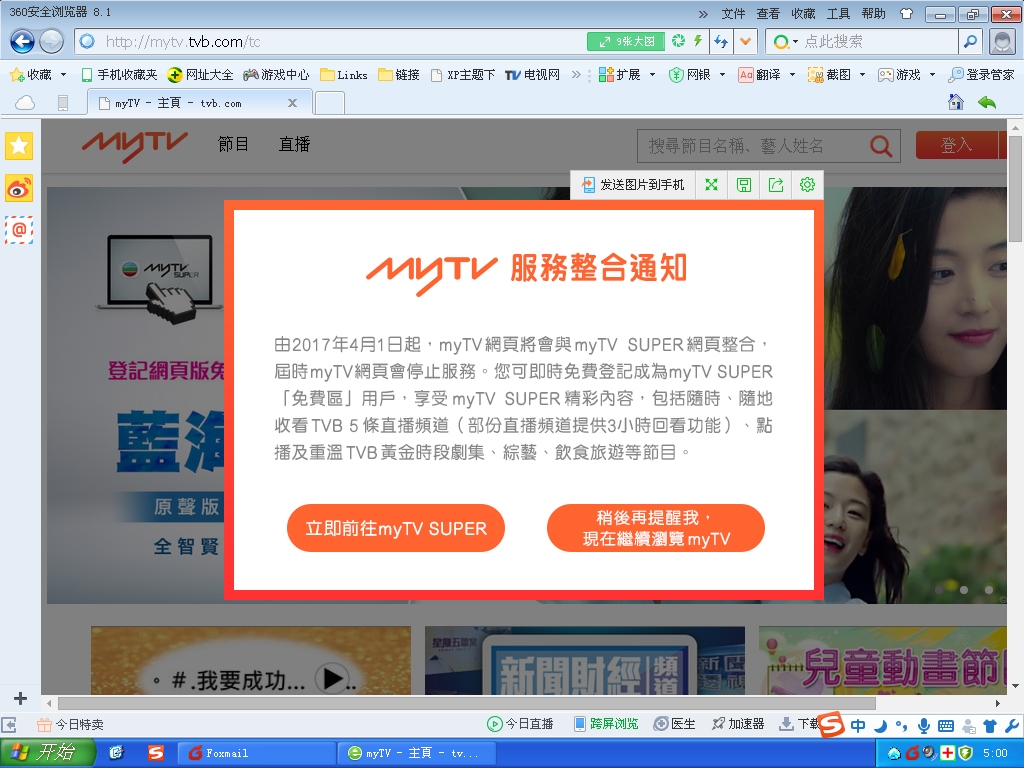Screen dimensions: 1024x768
Task: Click the cloud icon left of tabs
Action: pyautogui.click(x=25, y=103)
